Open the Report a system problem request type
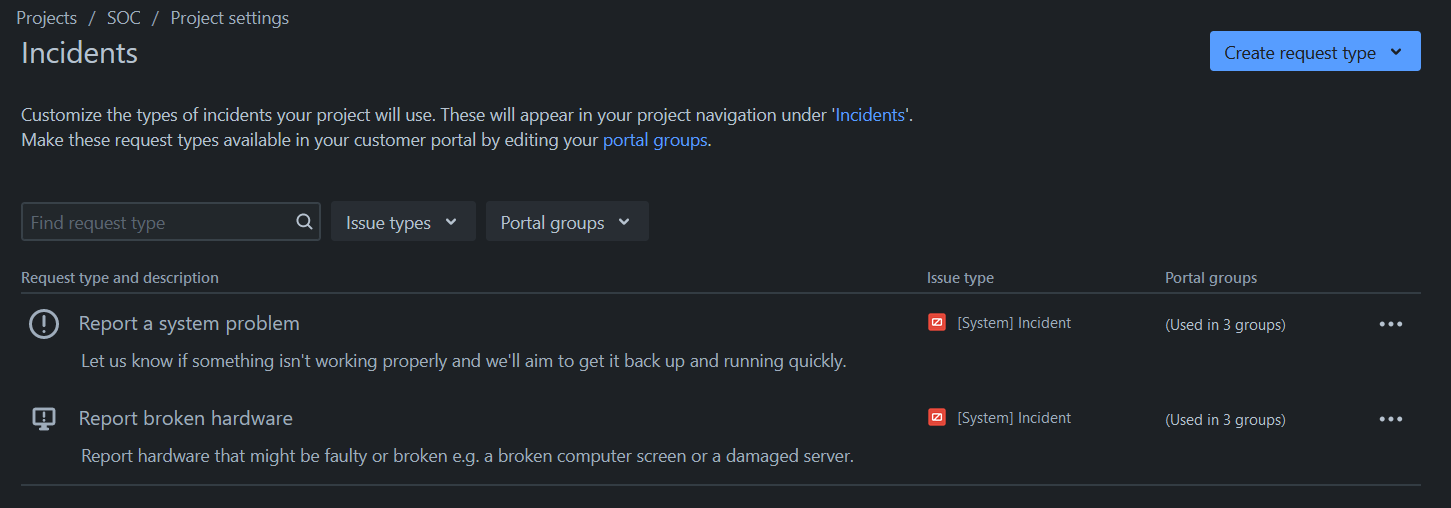 (189, 324)
